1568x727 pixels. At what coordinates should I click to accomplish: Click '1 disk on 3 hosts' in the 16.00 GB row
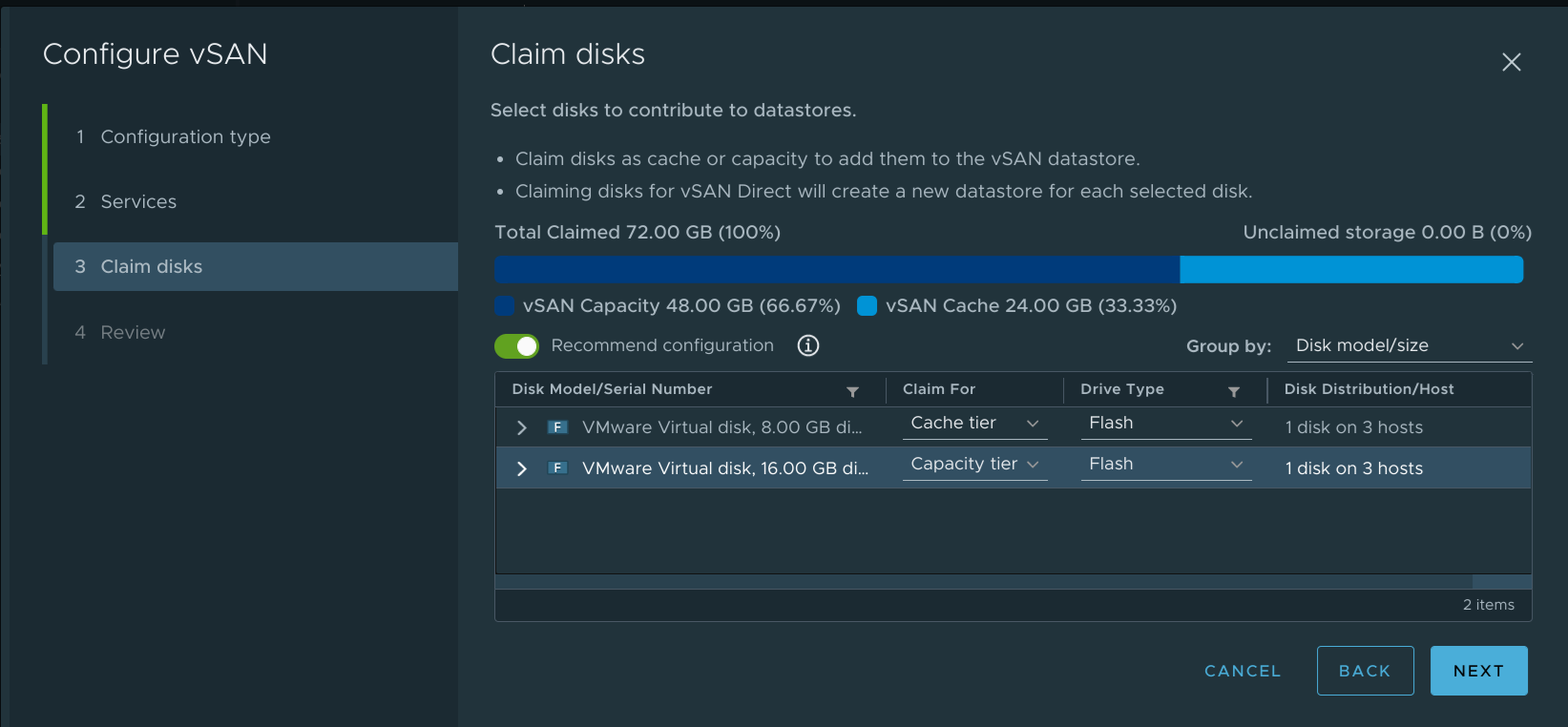click(1353, 468)
